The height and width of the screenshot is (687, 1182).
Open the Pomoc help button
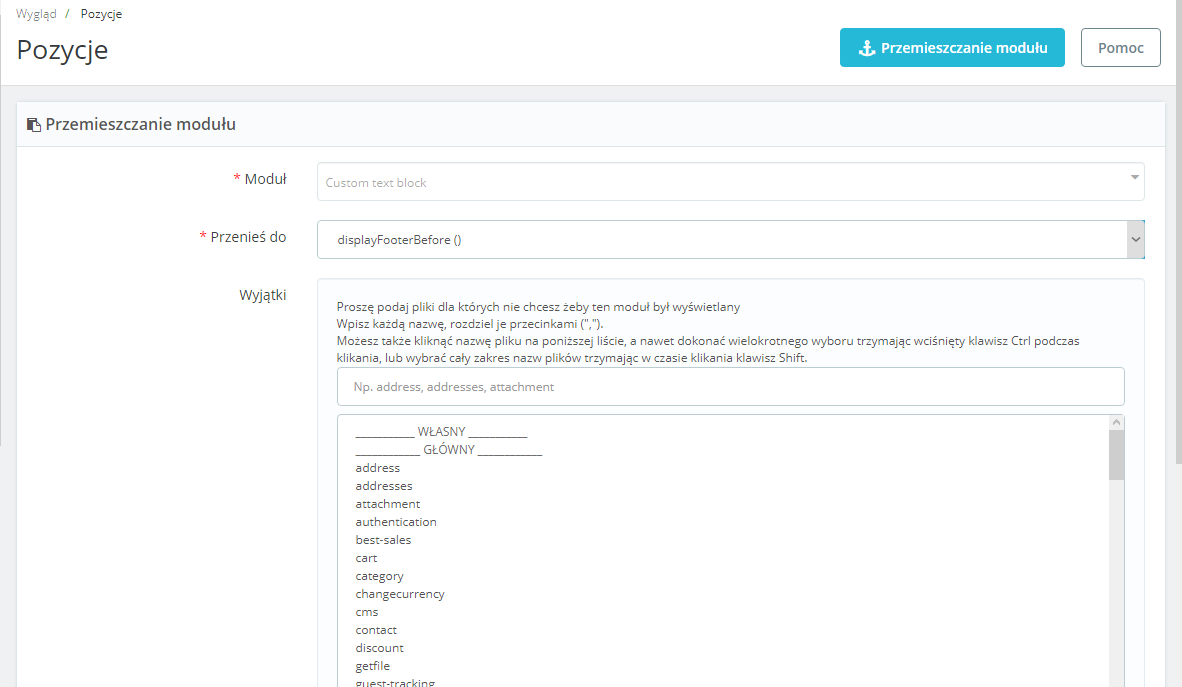pyautogui.click(x=1120, y=48)
